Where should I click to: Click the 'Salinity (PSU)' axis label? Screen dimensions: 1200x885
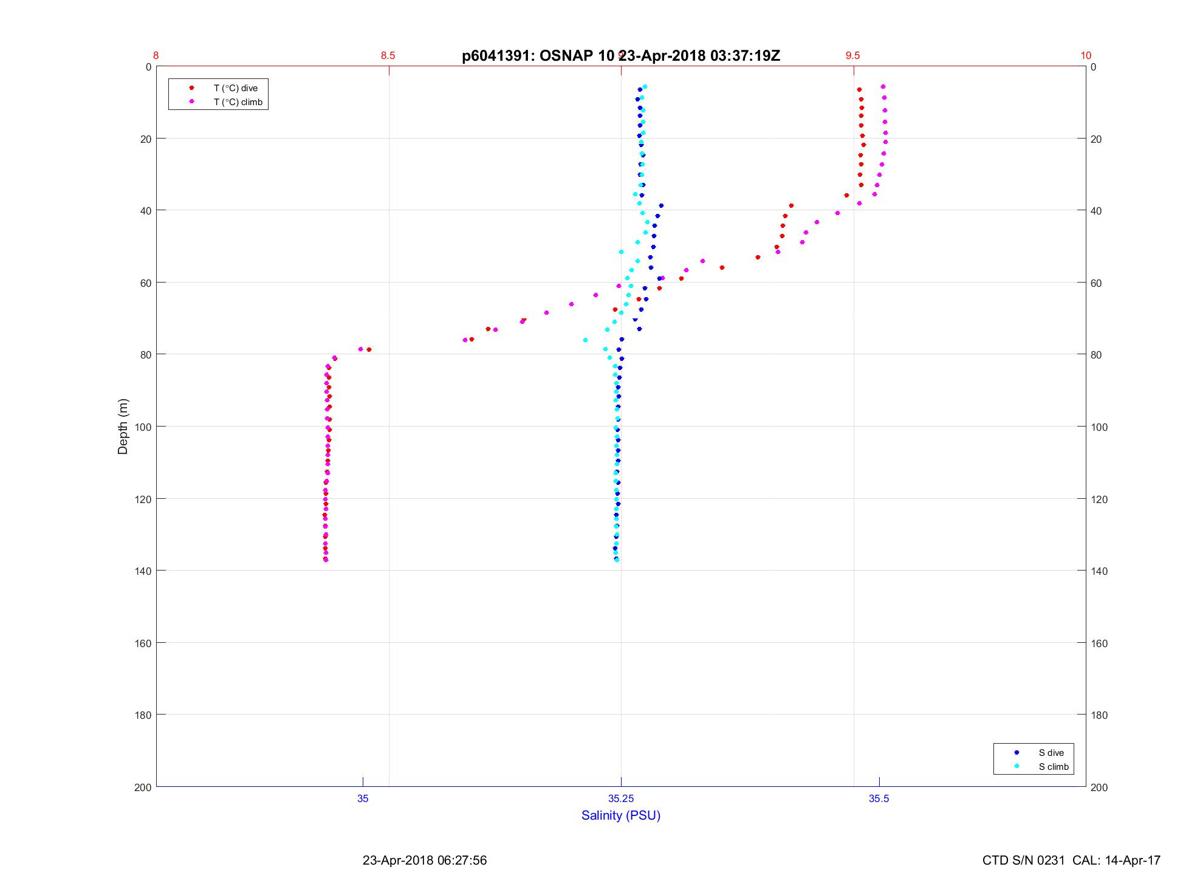coord(621,815)
